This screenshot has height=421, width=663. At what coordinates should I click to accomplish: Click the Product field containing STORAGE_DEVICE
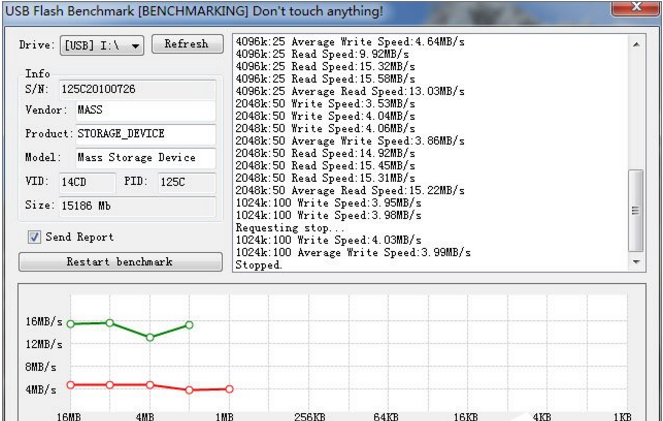point(145,134)
